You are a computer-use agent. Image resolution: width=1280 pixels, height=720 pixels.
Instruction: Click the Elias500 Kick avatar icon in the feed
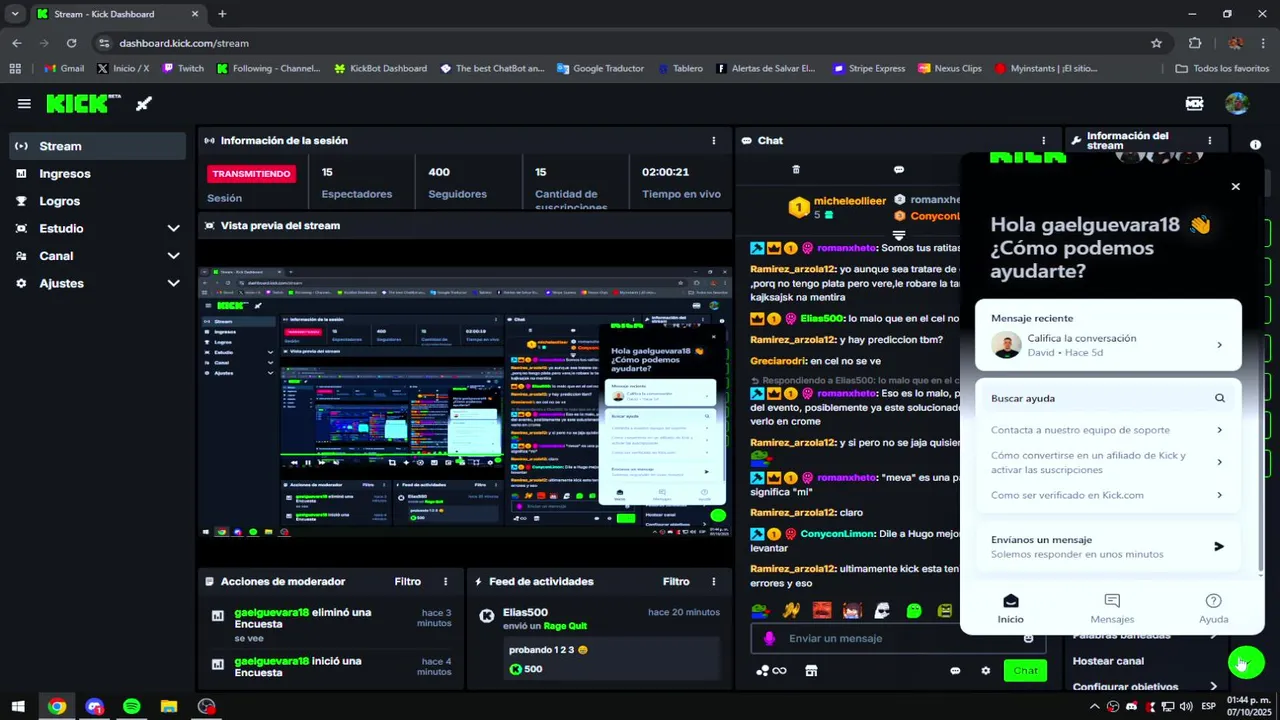point(487,616)
